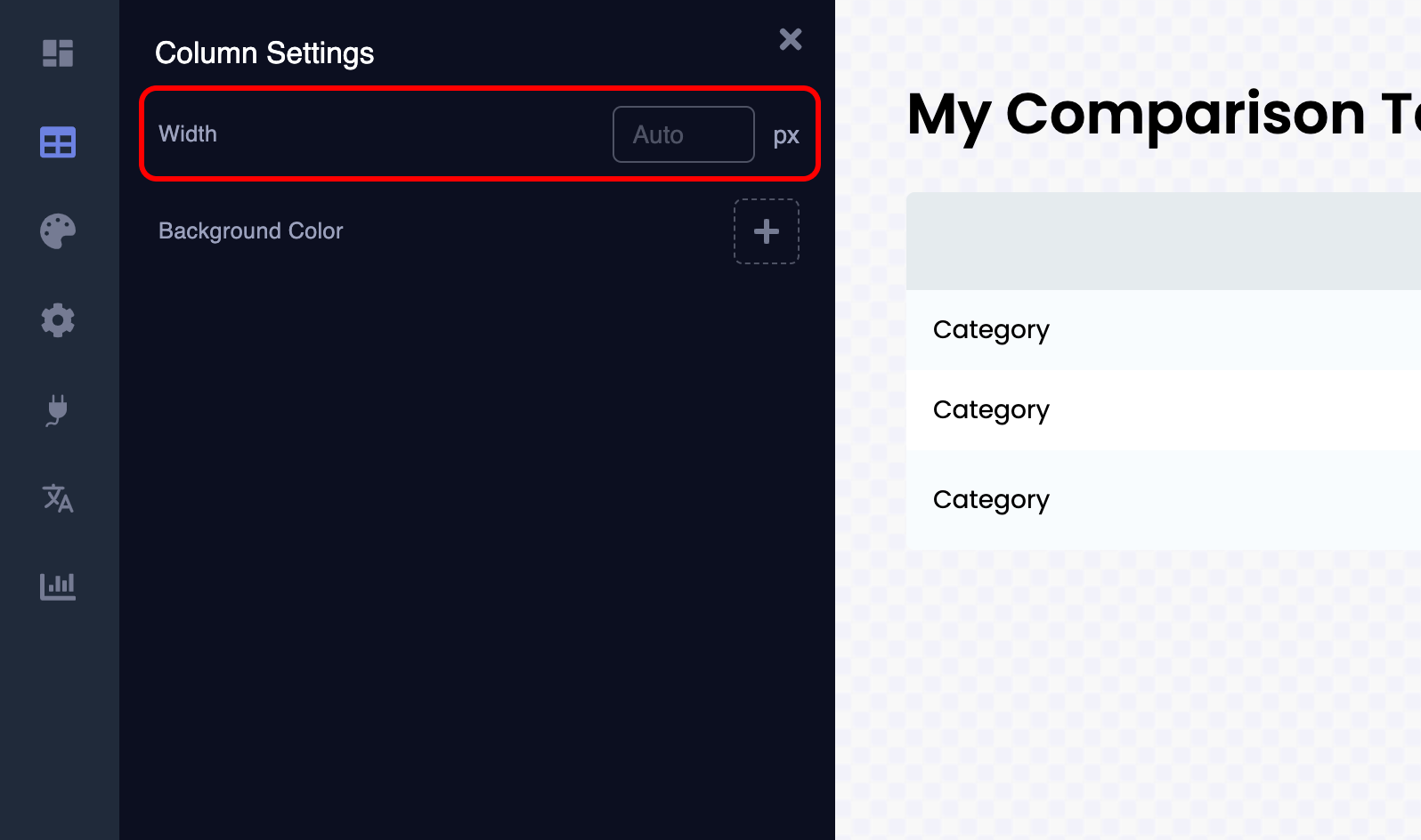Open the settings gear panel
Viewport: 1421px width, 840px height.
point(58,320)
